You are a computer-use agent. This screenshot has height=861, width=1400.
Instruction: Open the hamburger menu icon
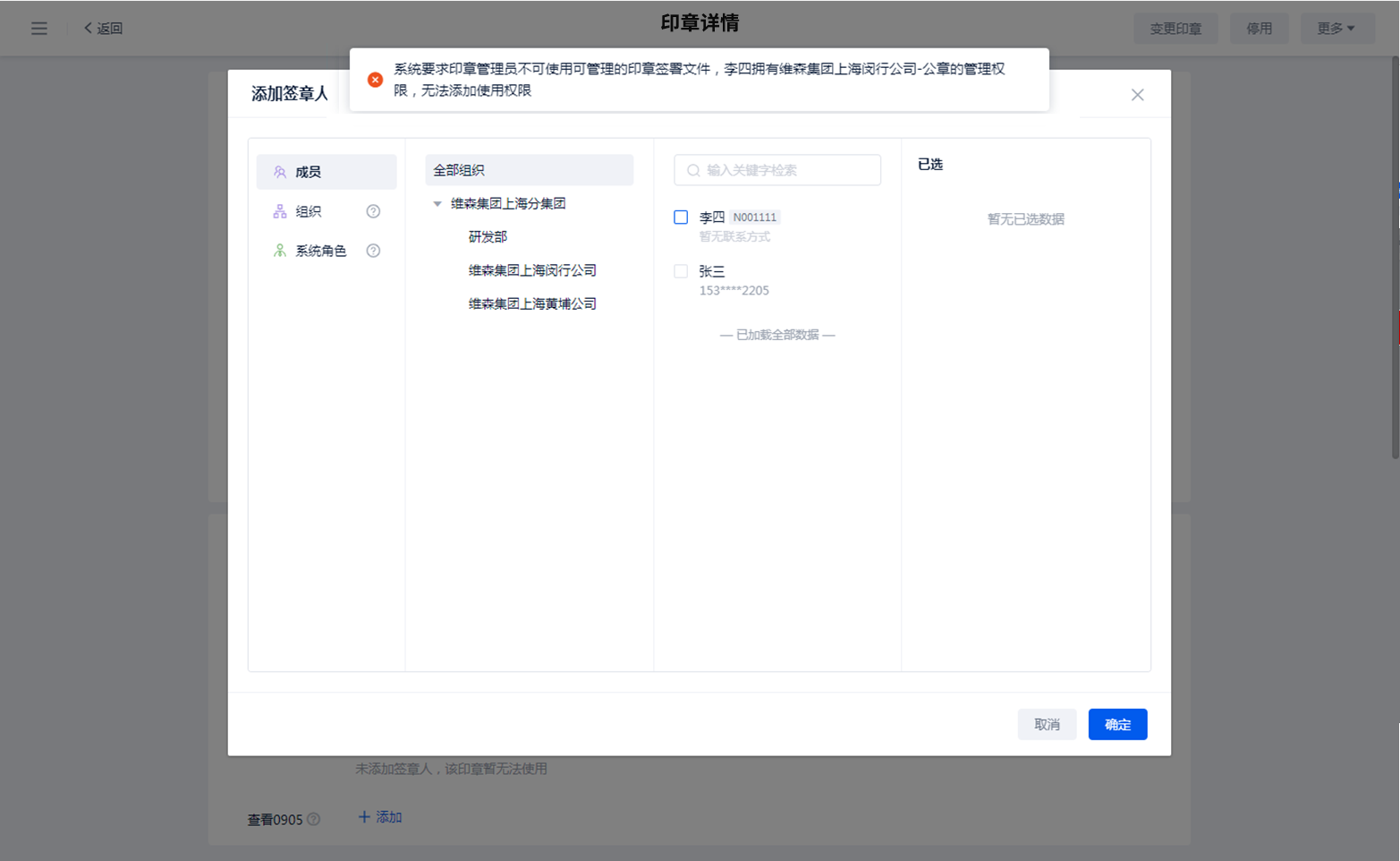pos(39,29)
